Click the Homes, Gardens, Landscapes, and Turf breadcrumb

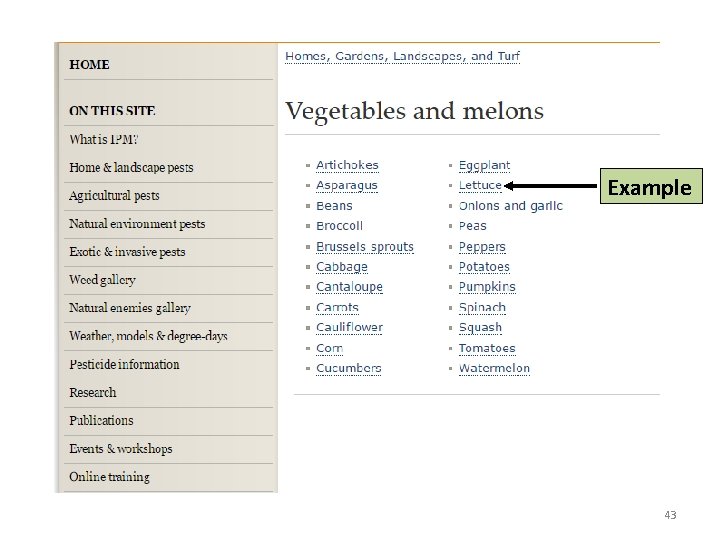click(402, 56)
